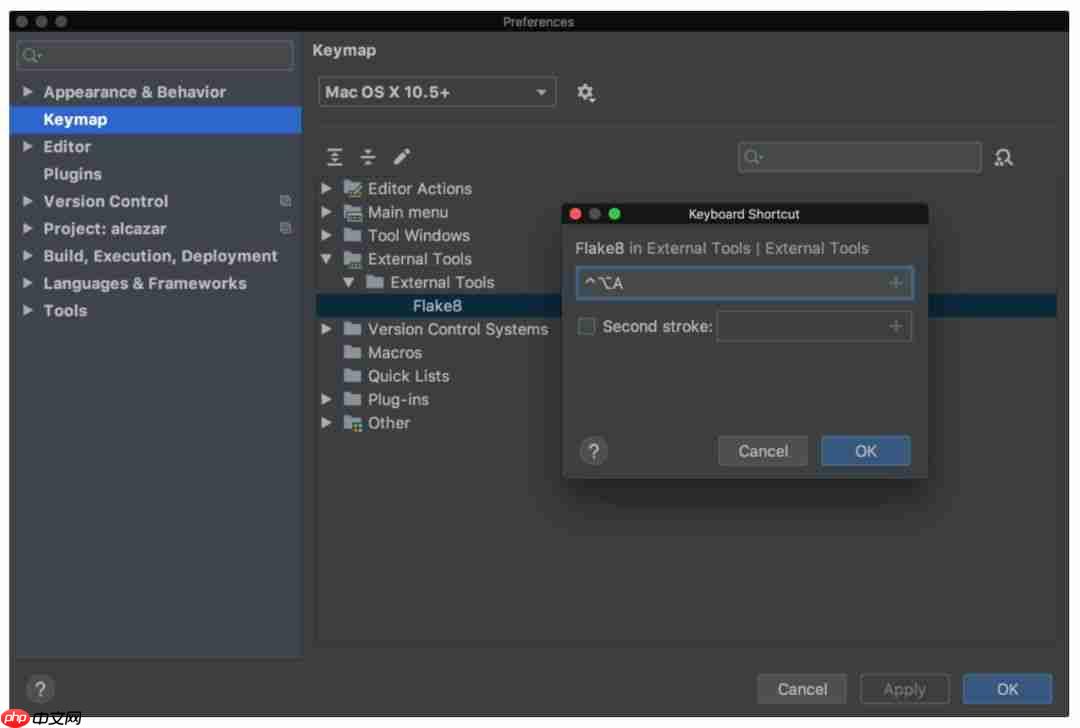Click the first stroke plus icon
The height and width of the screenshot is (728, 1080).
[x=895, y=283]
